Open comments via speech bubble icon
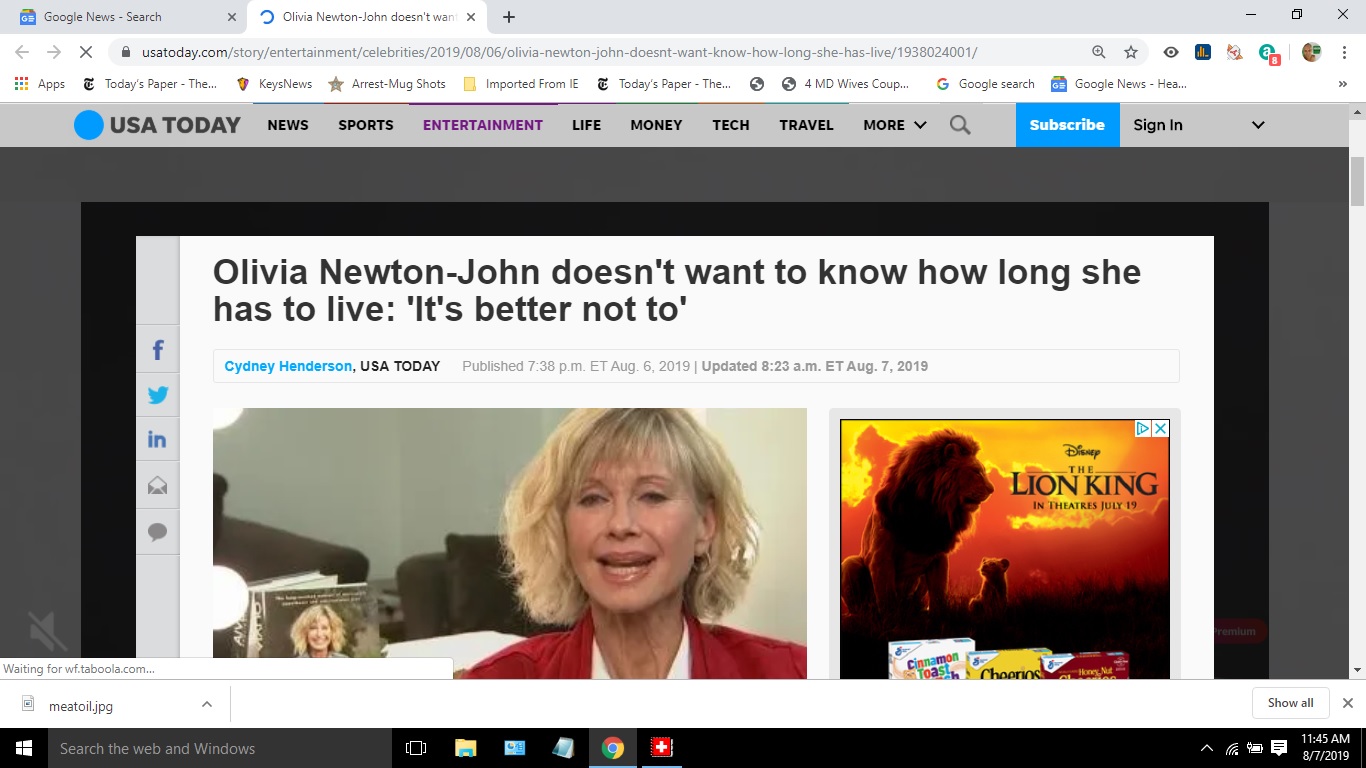 click(158, 531)
